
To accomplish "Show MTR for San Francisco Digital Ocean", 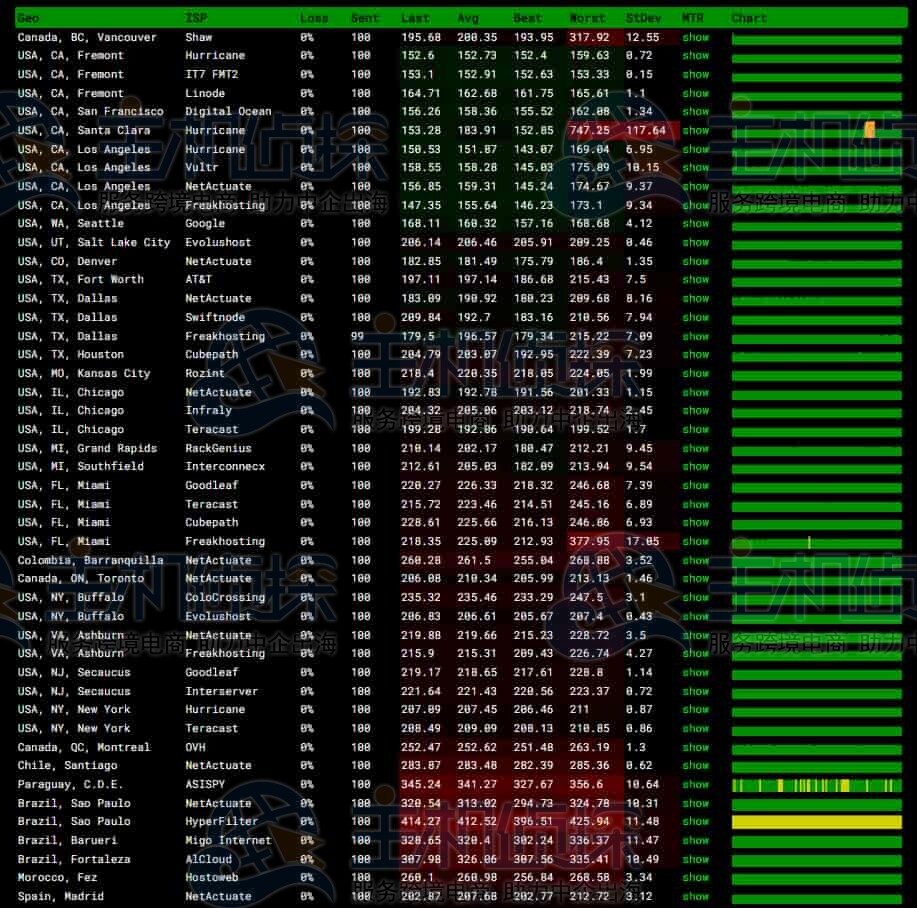I will 695,112.
